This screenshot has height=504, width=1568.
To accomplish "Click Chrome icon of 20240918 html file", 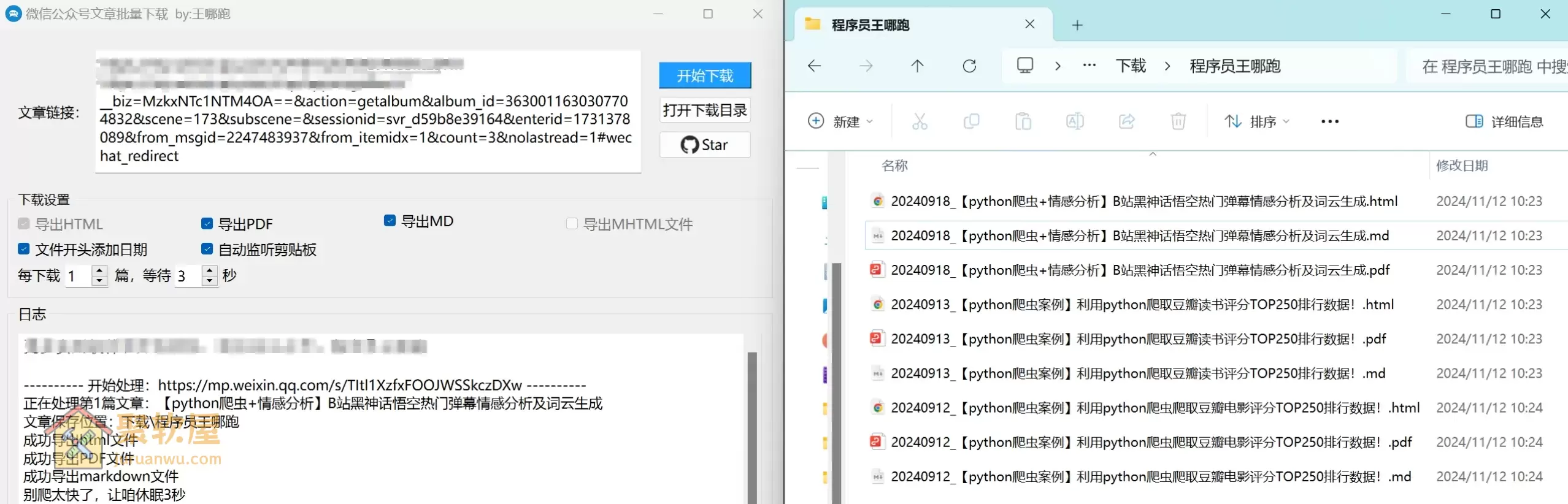I will pyautogui.click(x=878, y=200).
